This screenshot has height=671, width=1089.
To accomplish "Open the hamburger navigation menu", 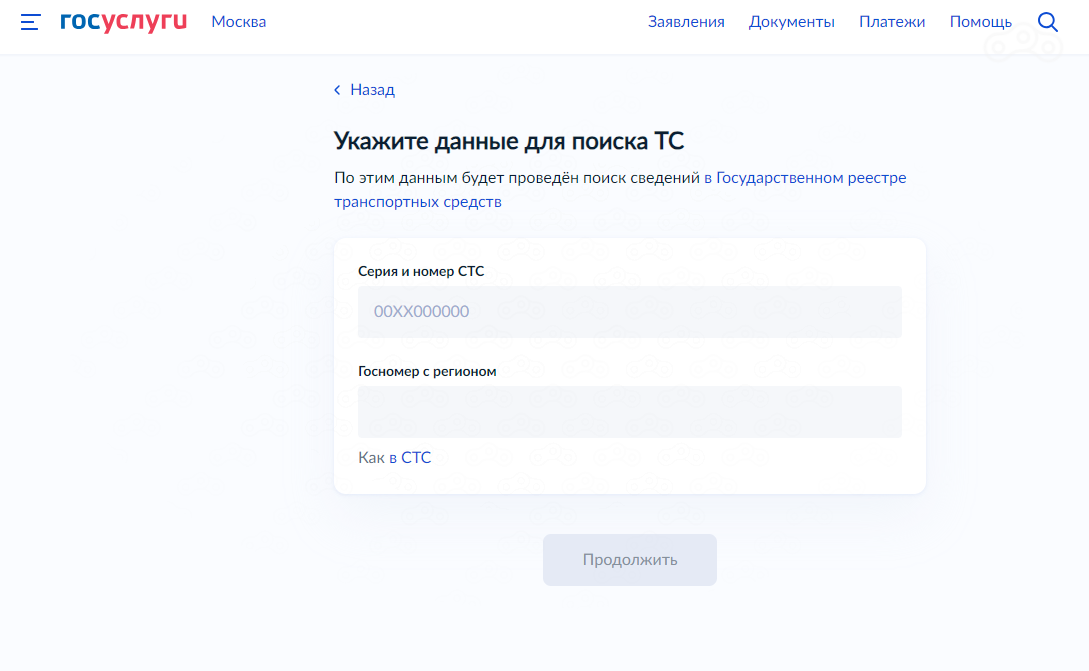I will point(29,21).
